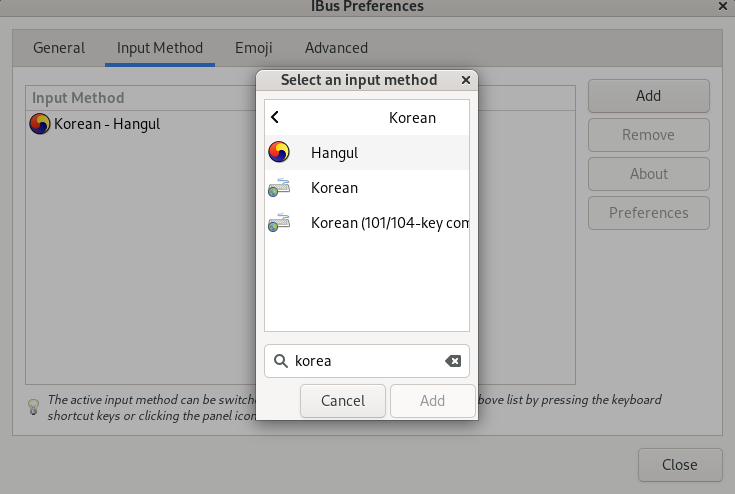Close IBus Preferences with Close button
The width and height of the screenshot is (735, 494).
pyautogui.click(x=680, y=464)
